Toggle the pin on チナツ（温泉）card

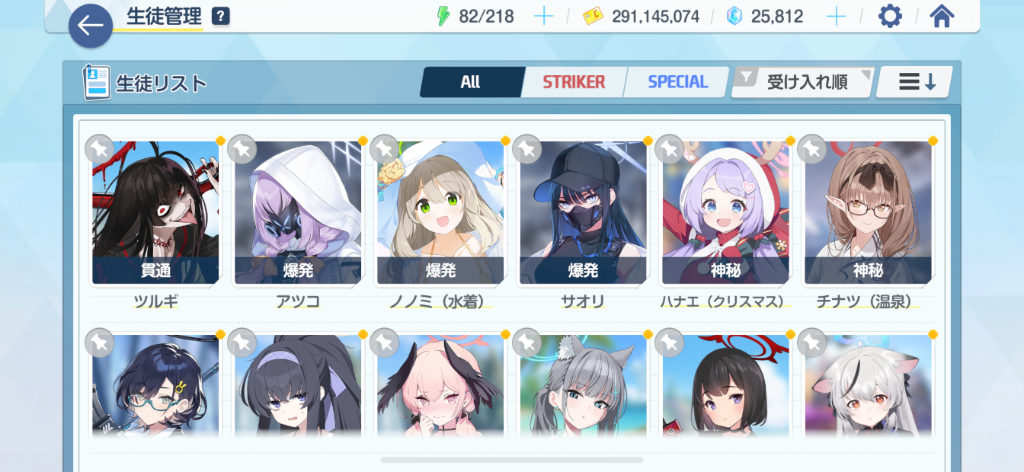[x=812, y=149]
